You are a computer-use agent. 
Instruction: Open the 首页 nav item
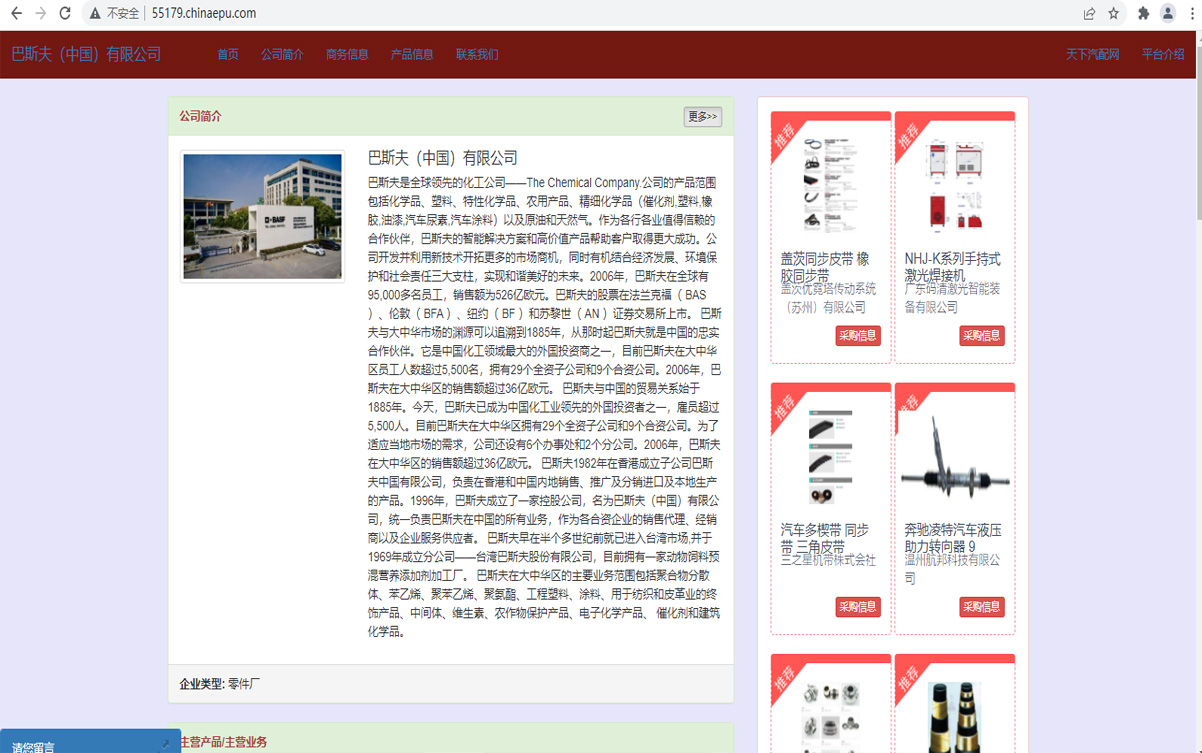(228, 54)
